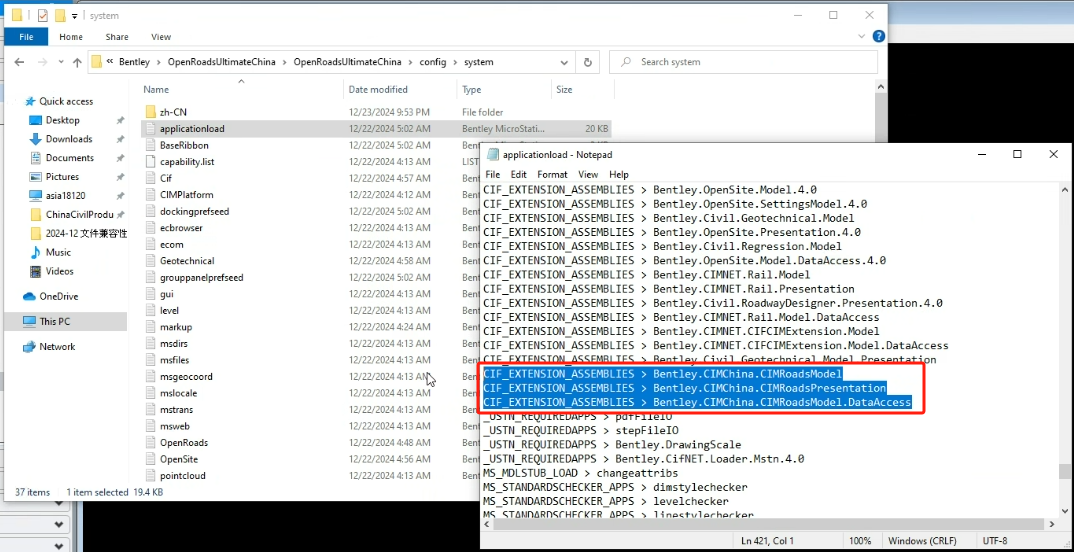
Task: Open Notepad View menu
Action: [x=588, y=175]
